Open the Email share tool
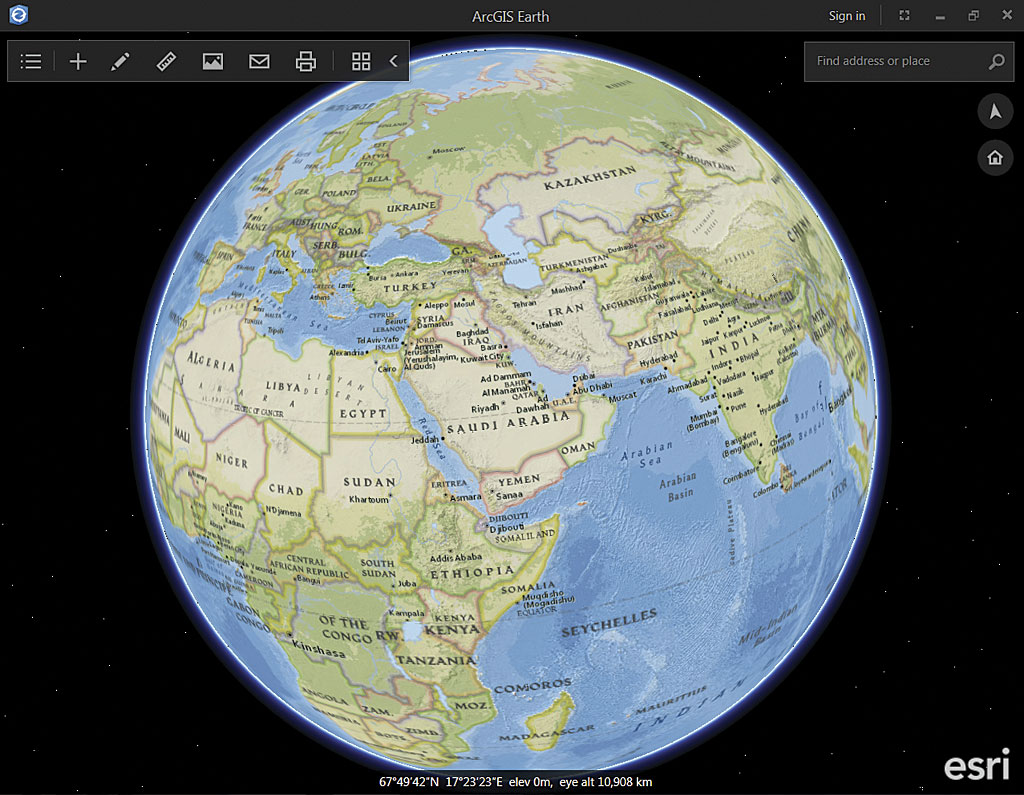 (258, 61)
